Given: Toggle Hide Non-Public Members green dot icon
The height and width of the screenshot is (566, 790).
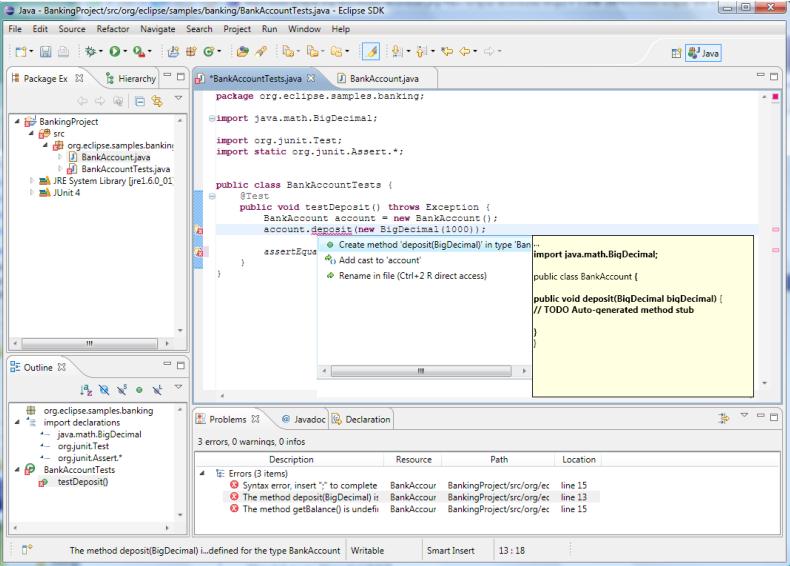Looking at the screenshot, I should tap(139, 390).
